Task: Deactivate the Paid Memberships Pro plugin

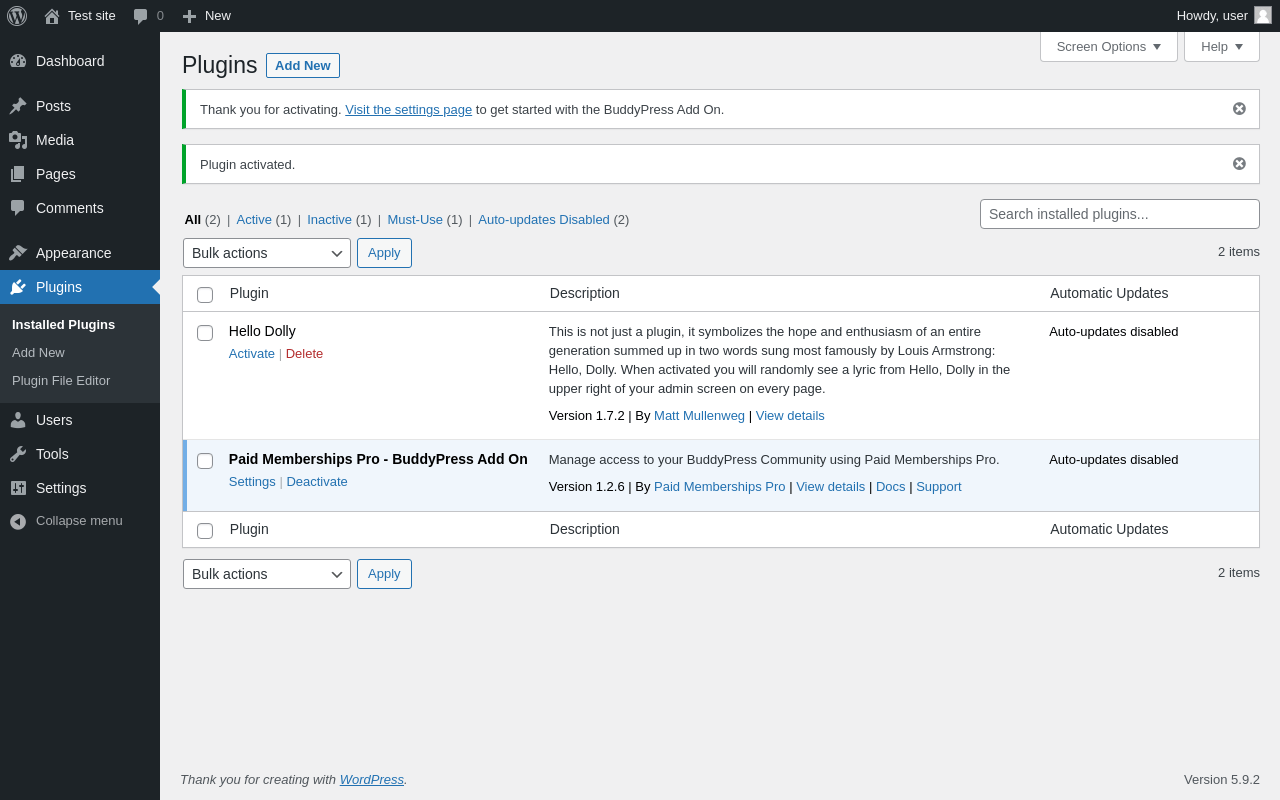Action: point(317,482)
